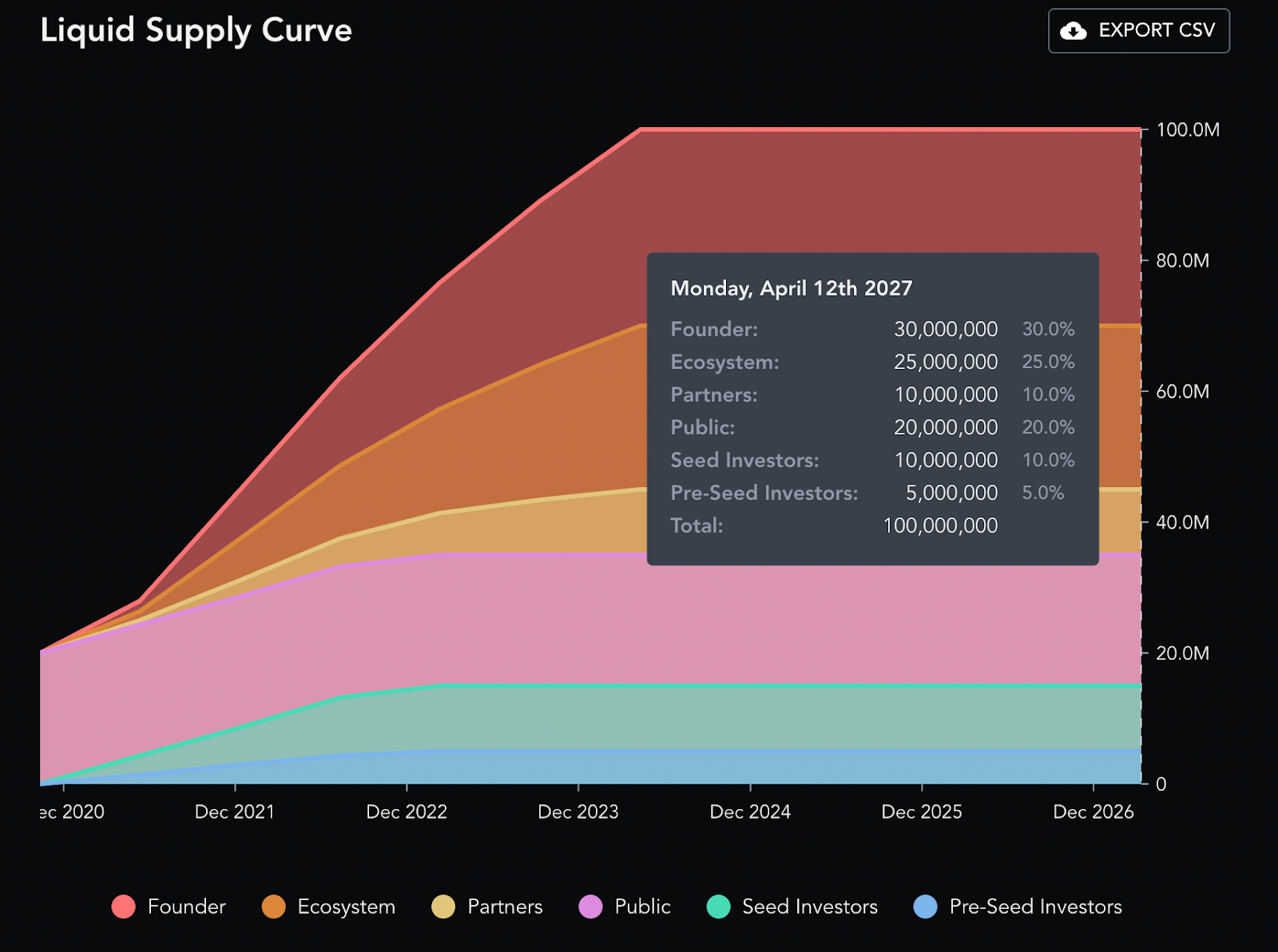Screen dimensions: 1278x952
Task: Hide Seed Investors using its legend text
Action: point(809,906)
